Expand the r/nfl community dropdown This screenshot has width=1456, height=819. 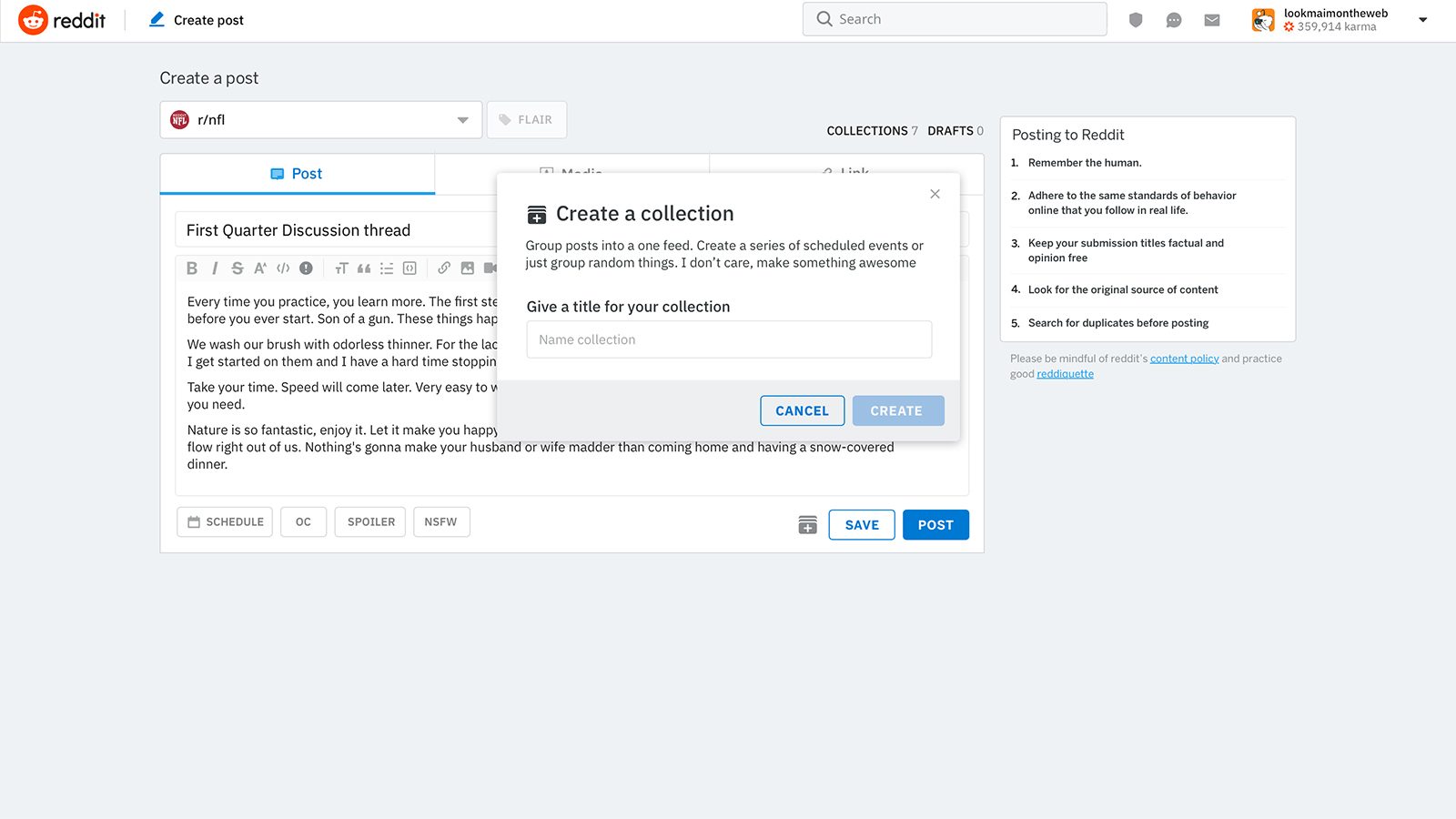pyautogui.click(x=462, y=120)
